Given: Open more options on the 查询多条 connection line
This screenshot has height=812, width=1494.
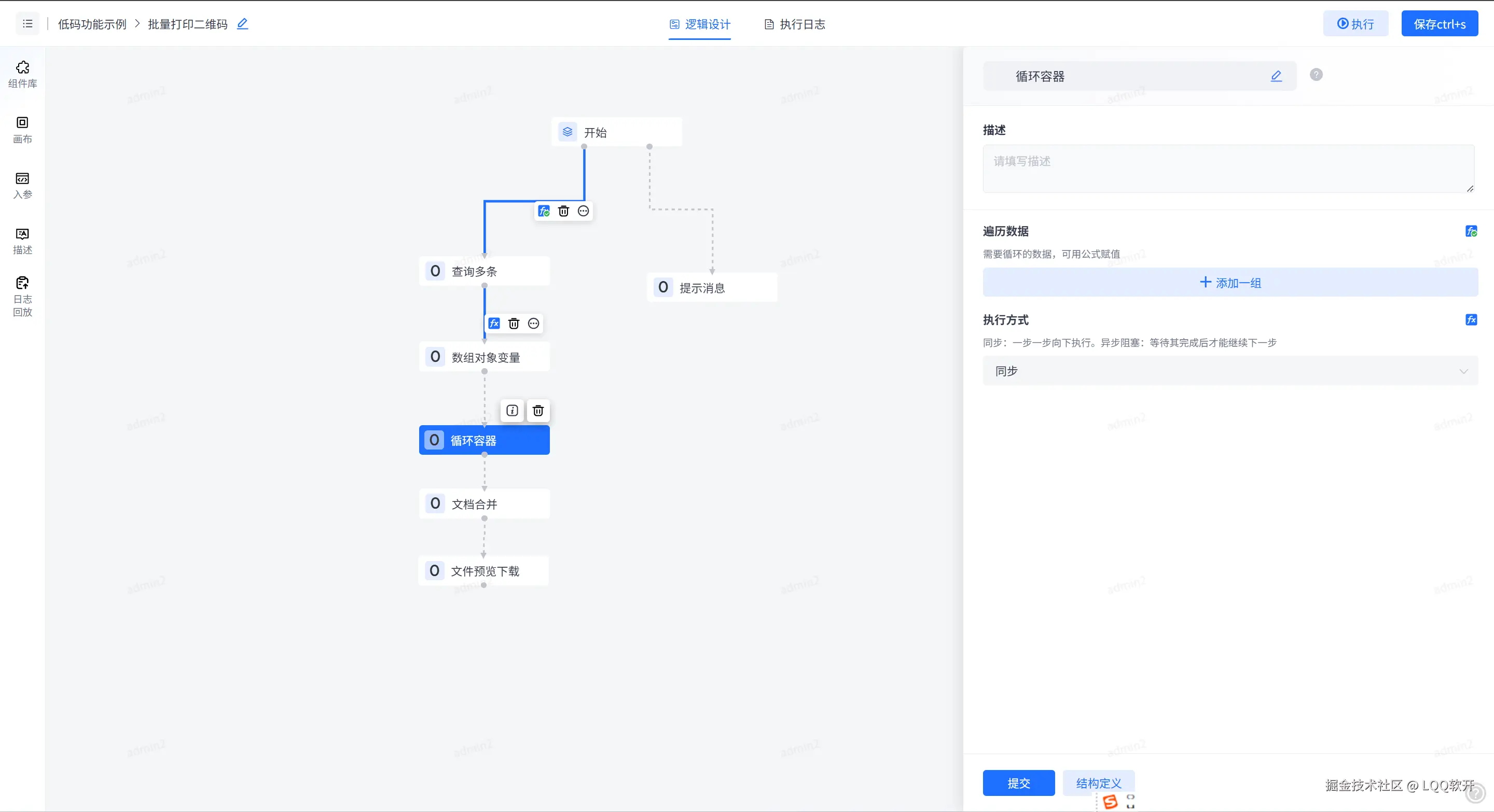Looking at the screenshot, I should pyautogui.click(x=534, y=324).
